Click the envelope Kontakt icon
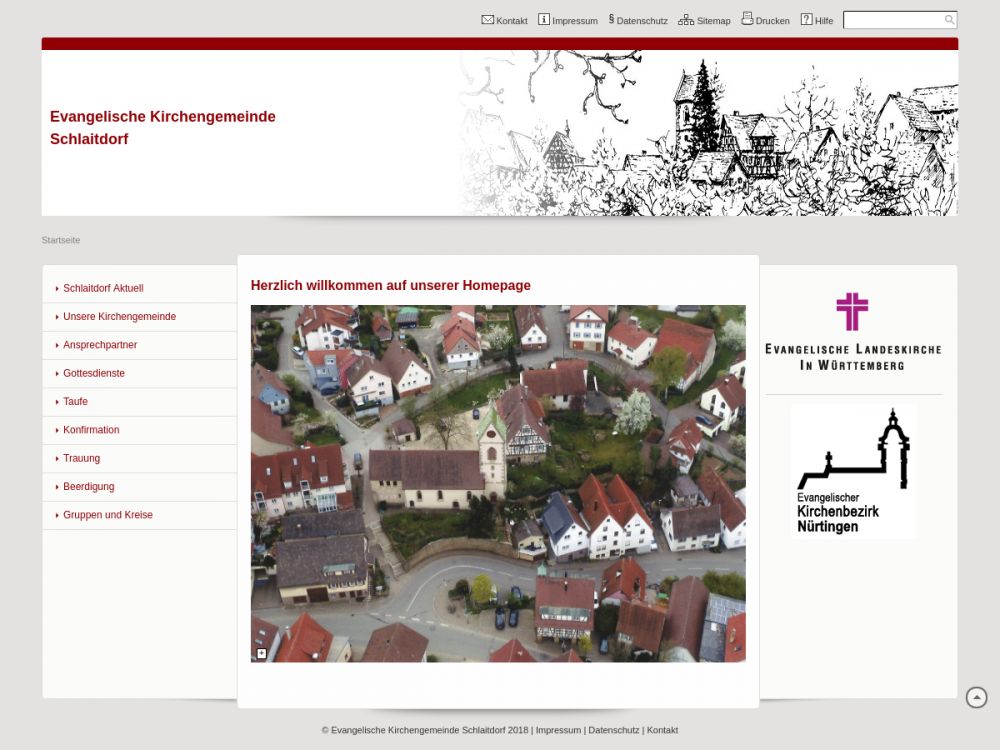The width and height of the screenshot is (1000, 750). [x=488, y=20]
